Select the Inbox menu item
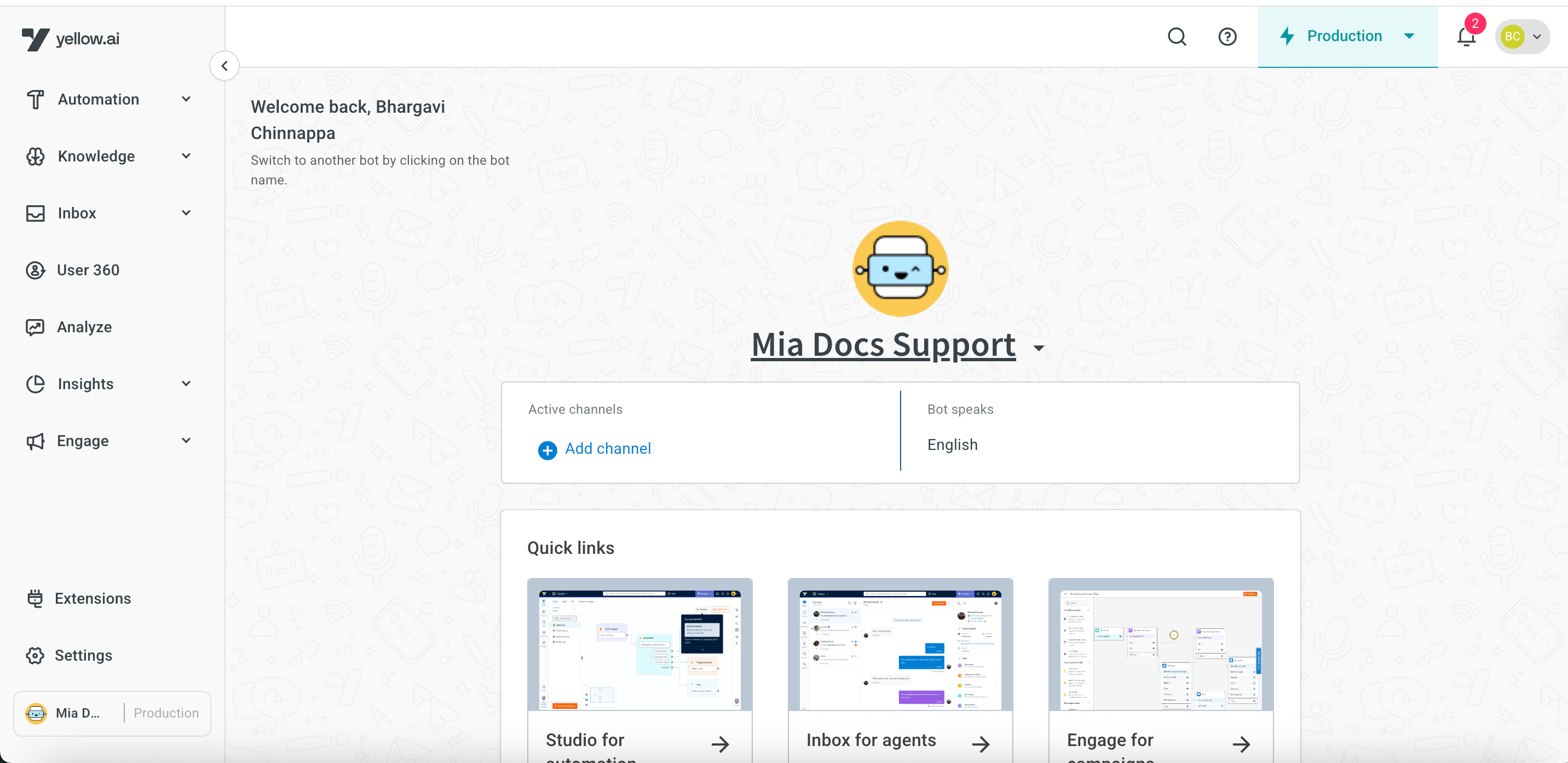The image size is (1568, 763). (x=77, y=213)
